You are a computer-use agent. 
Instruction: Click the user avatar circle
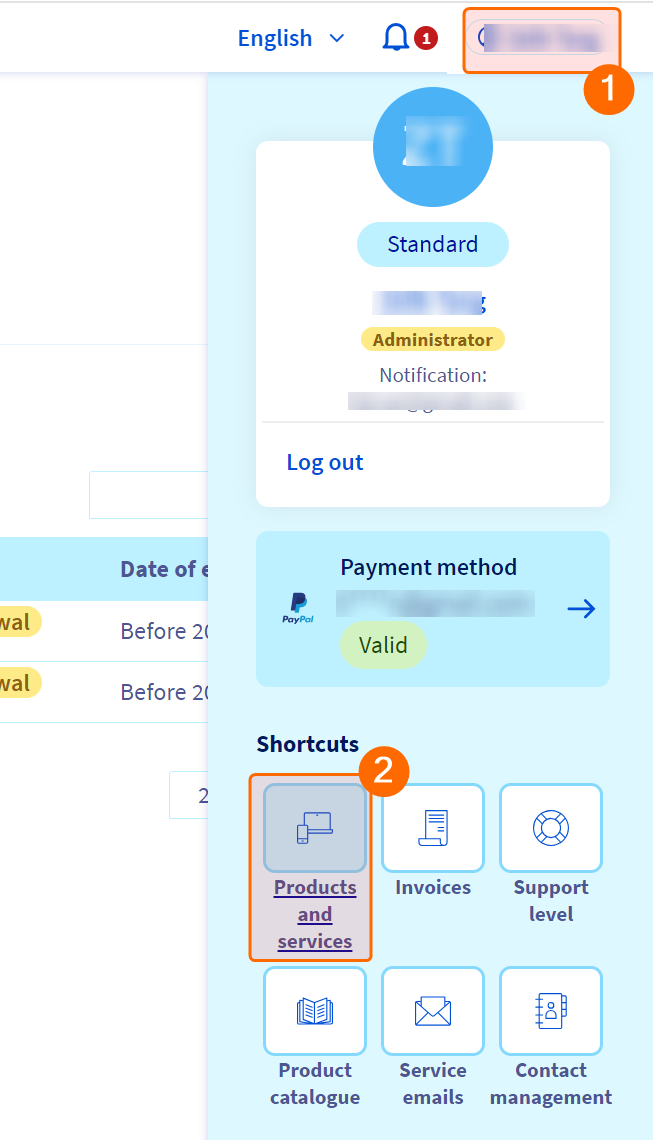tap(432, 146)
